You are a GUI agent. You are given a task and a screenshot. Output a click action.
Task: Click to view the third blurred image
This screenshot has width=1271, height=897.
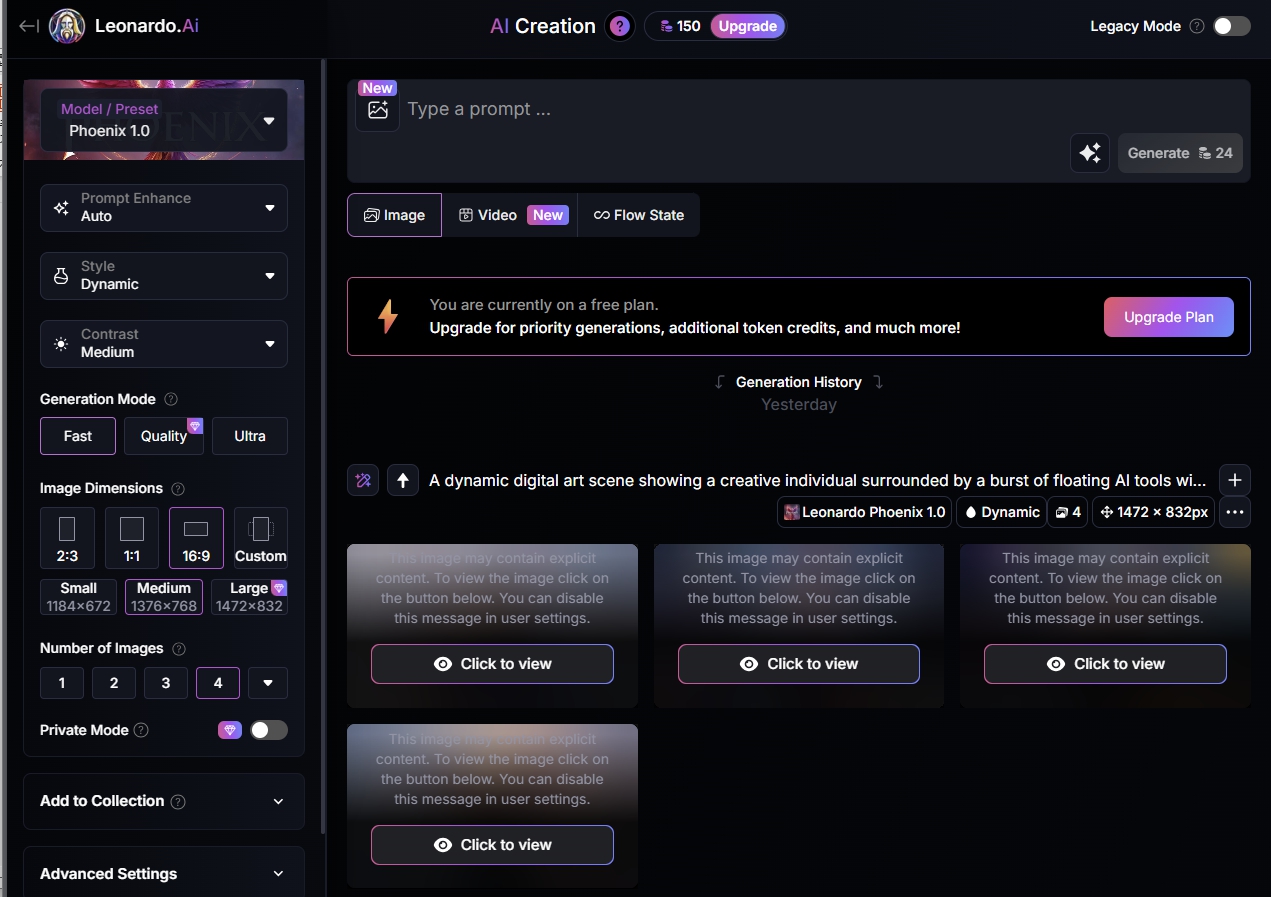click(x=1105, y=664)
